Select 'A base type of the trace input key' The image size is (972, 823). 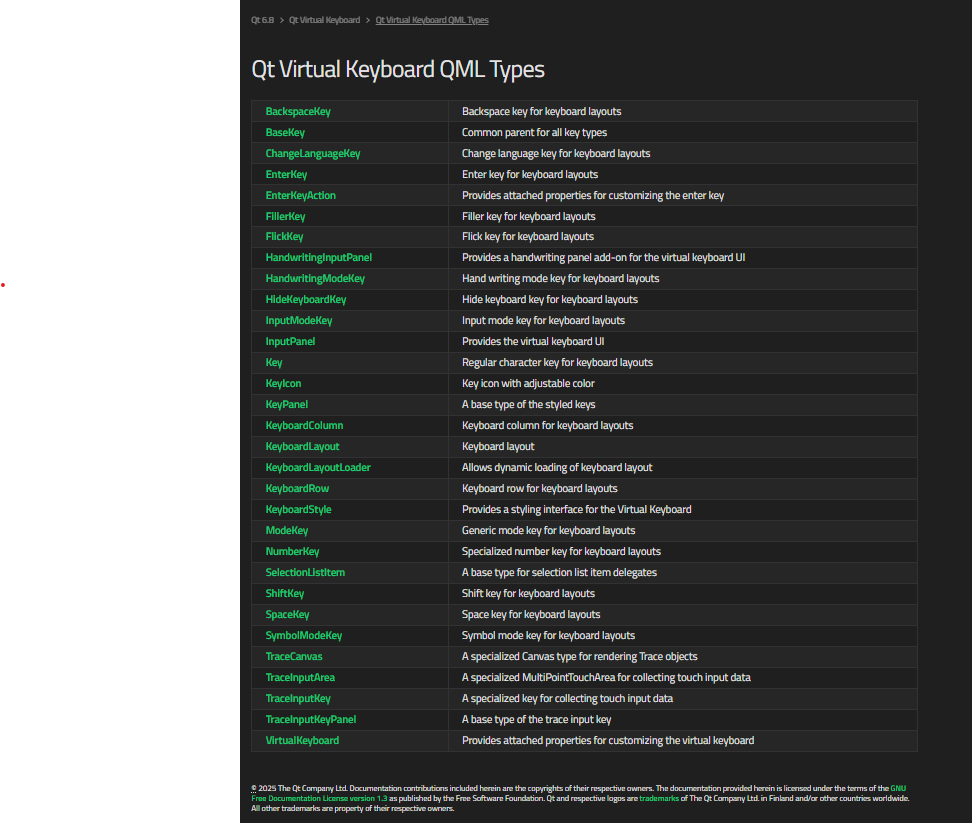(x=536, y=720)
